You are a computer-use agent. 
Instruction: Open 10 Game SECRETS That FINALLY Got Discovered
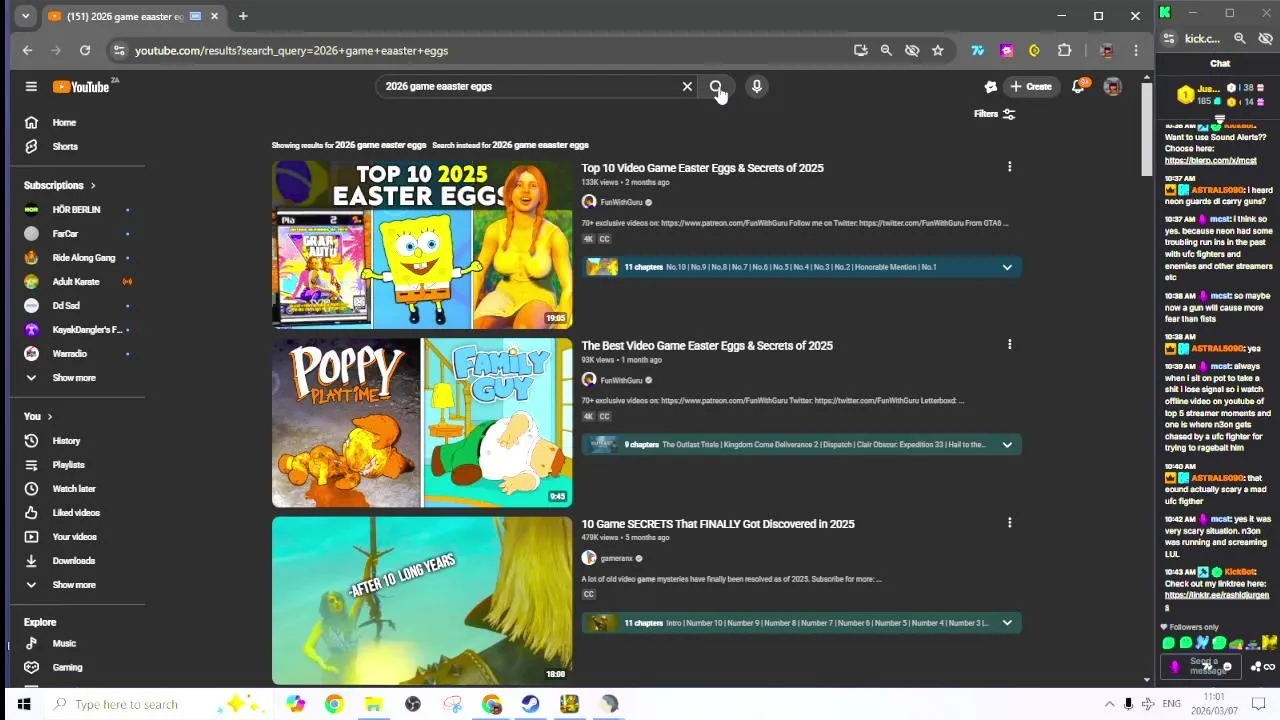point(718,524)
